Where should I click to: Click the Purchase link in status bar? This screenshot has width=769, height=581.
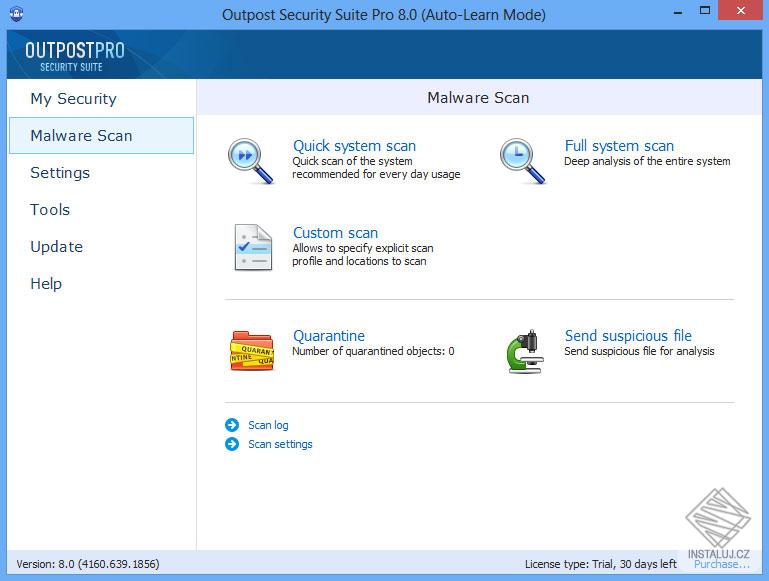(x=721, y=564)
